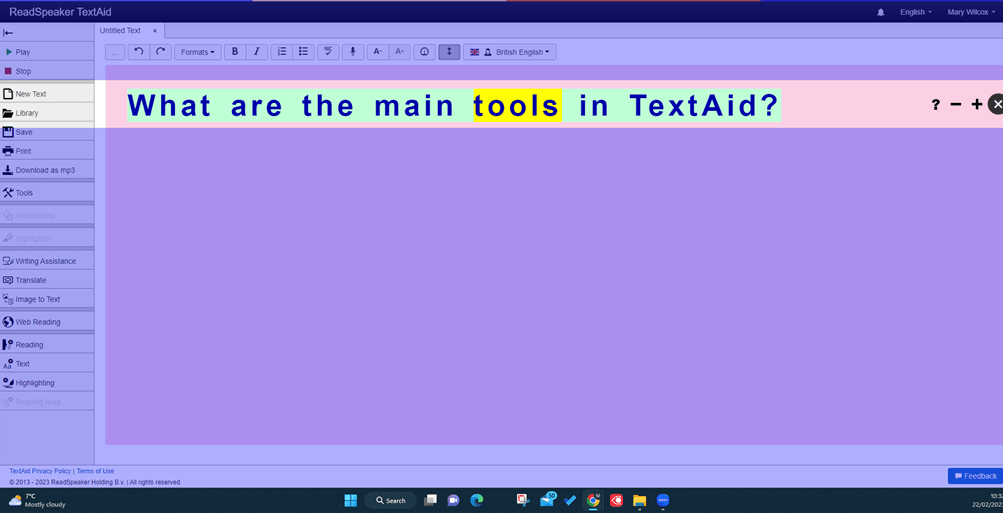Open the English language menu
Screen dimensions: 1003x513
tap(915, 12)
